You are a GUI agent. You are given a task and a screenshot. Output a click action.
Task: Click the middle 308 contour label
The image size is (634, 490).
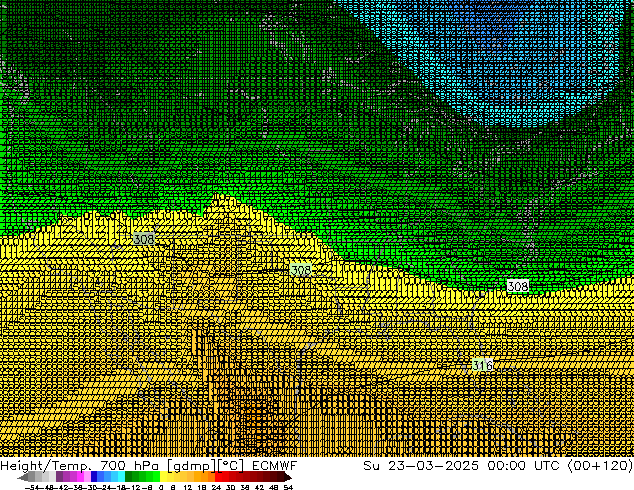[300, 271]
